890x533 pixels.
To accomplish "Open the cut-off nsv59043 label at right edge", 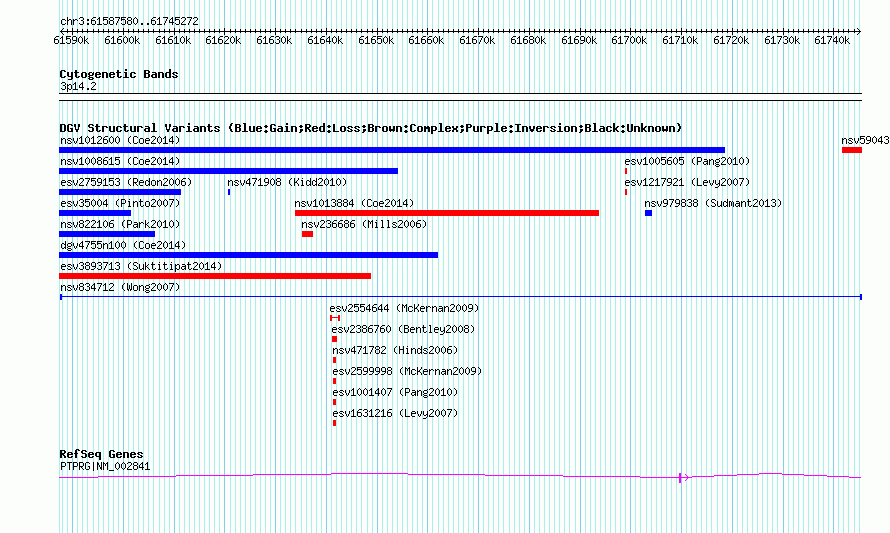I will pyautogui.click(x=865, y=140).
